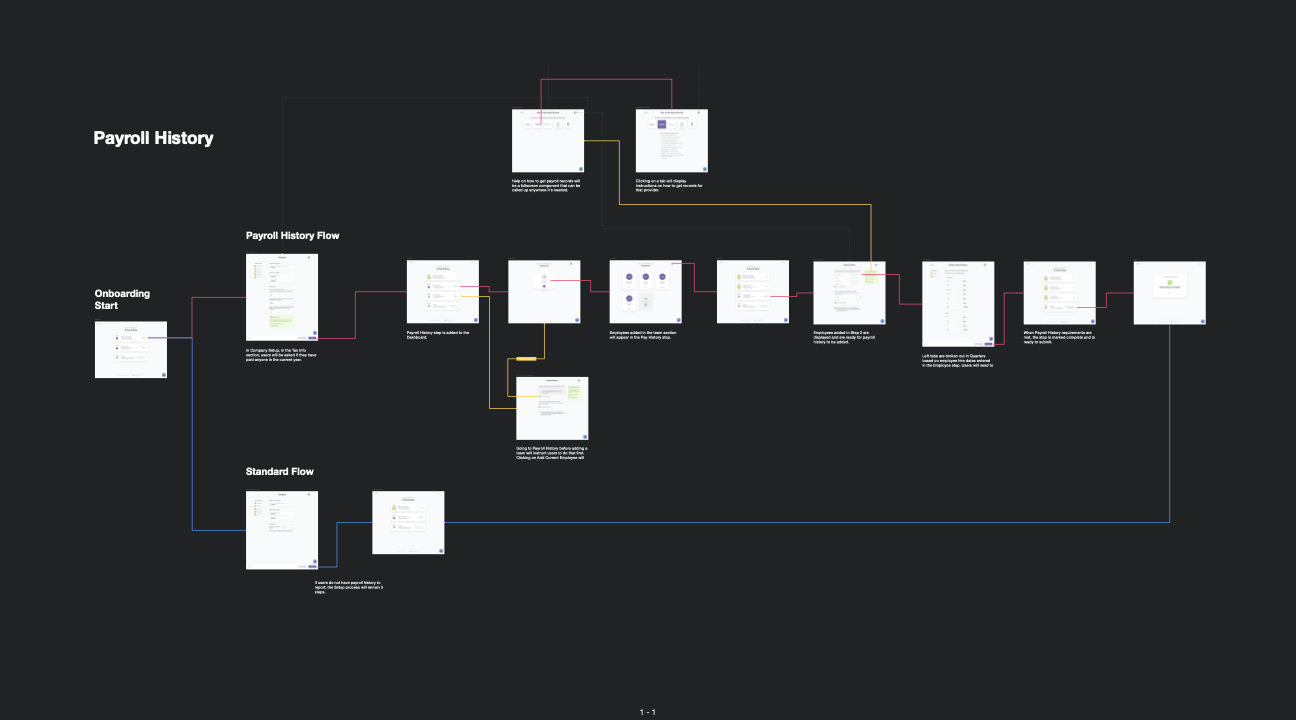Image resolution: width=1296 pixels, height=720 pixels.
Task: Select the highlighted purple provider tab
Action: 661,124
